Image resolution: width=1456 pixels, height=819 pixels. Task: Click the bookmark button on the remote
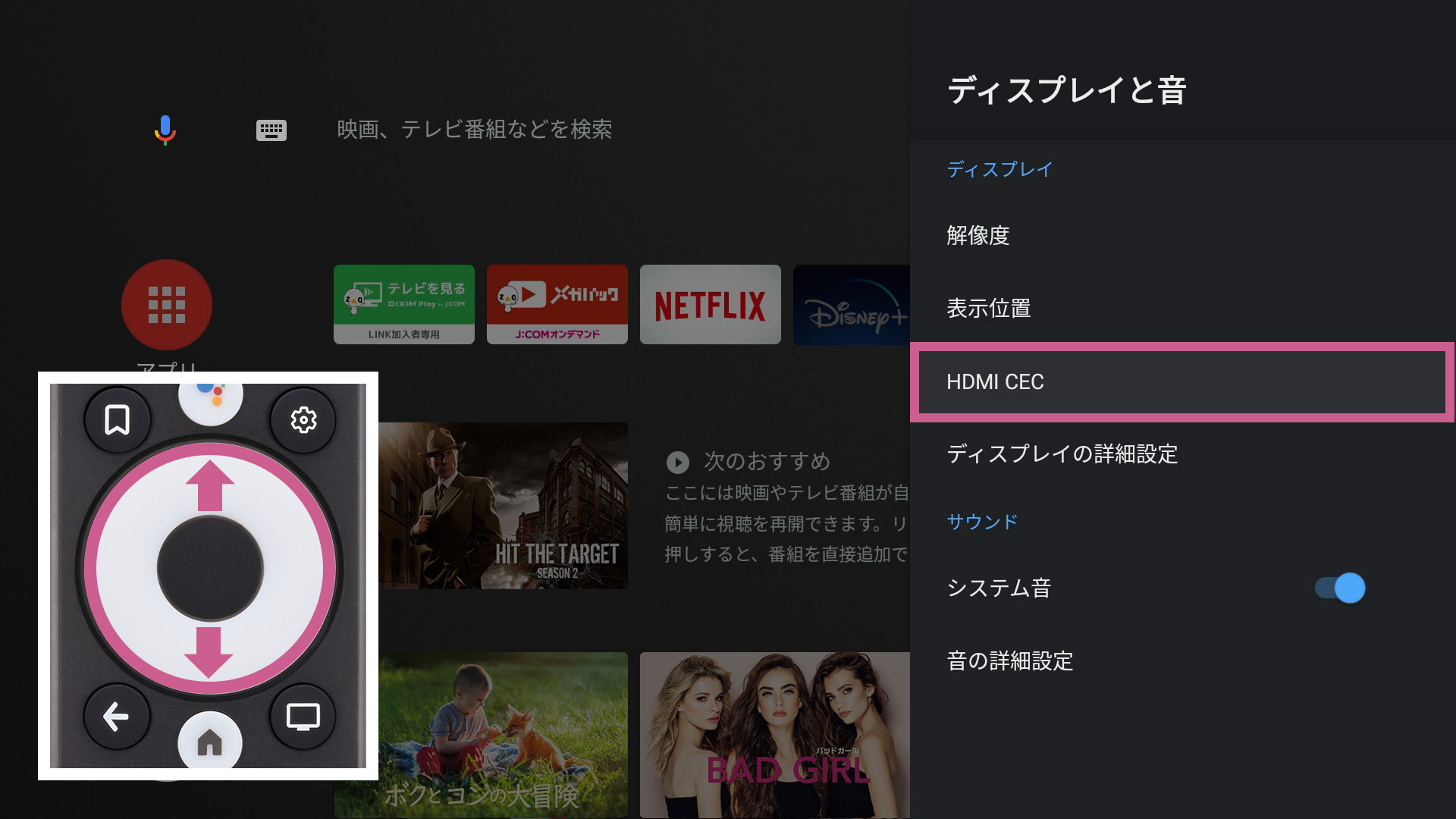[x=118, y=419]
